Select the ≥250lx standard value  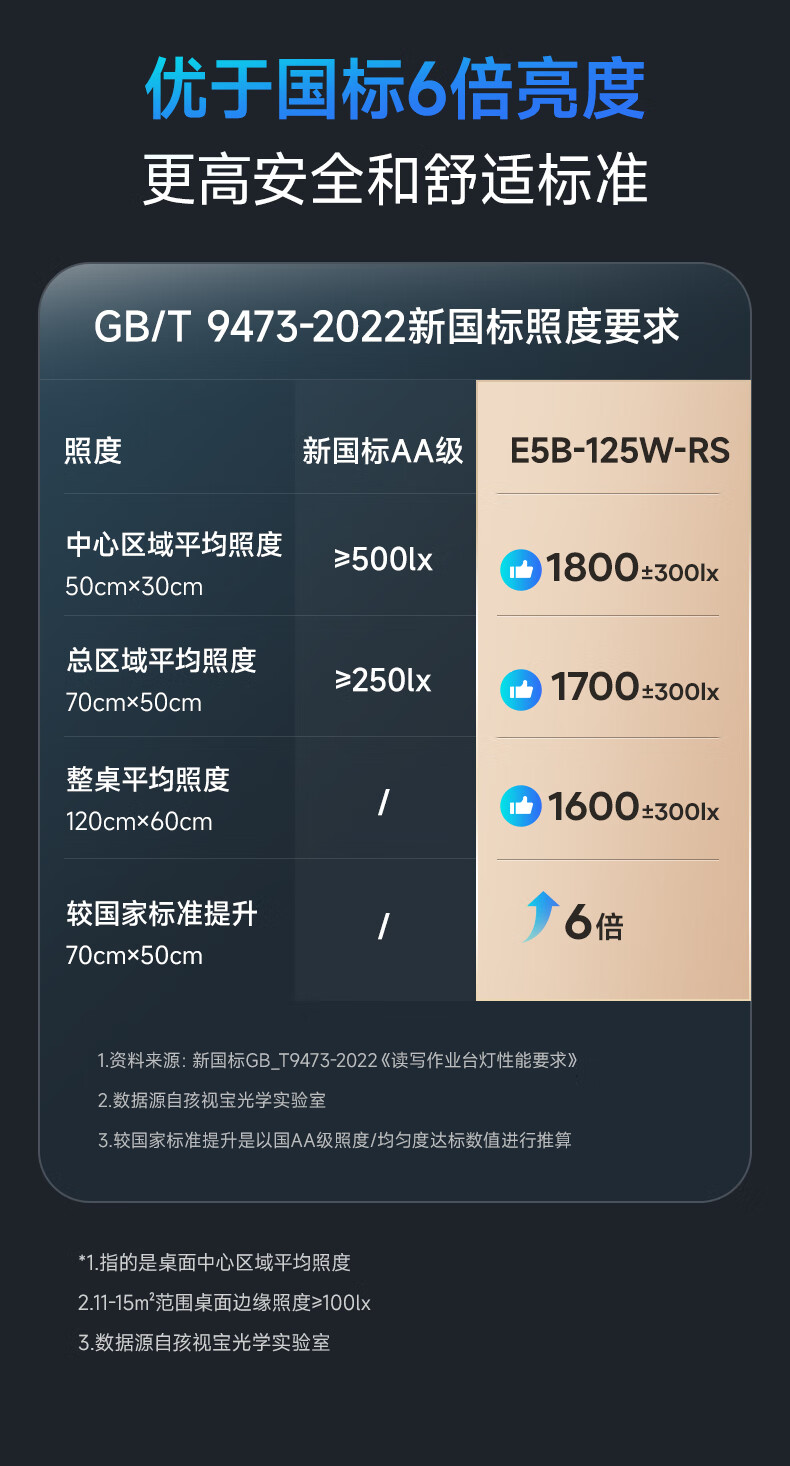[383, 681]
